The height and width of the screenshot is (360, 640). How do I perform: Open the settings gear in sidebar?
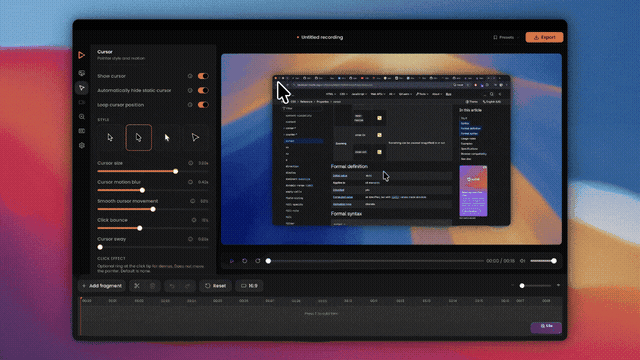pyautogui.click(x=82, y=145)
